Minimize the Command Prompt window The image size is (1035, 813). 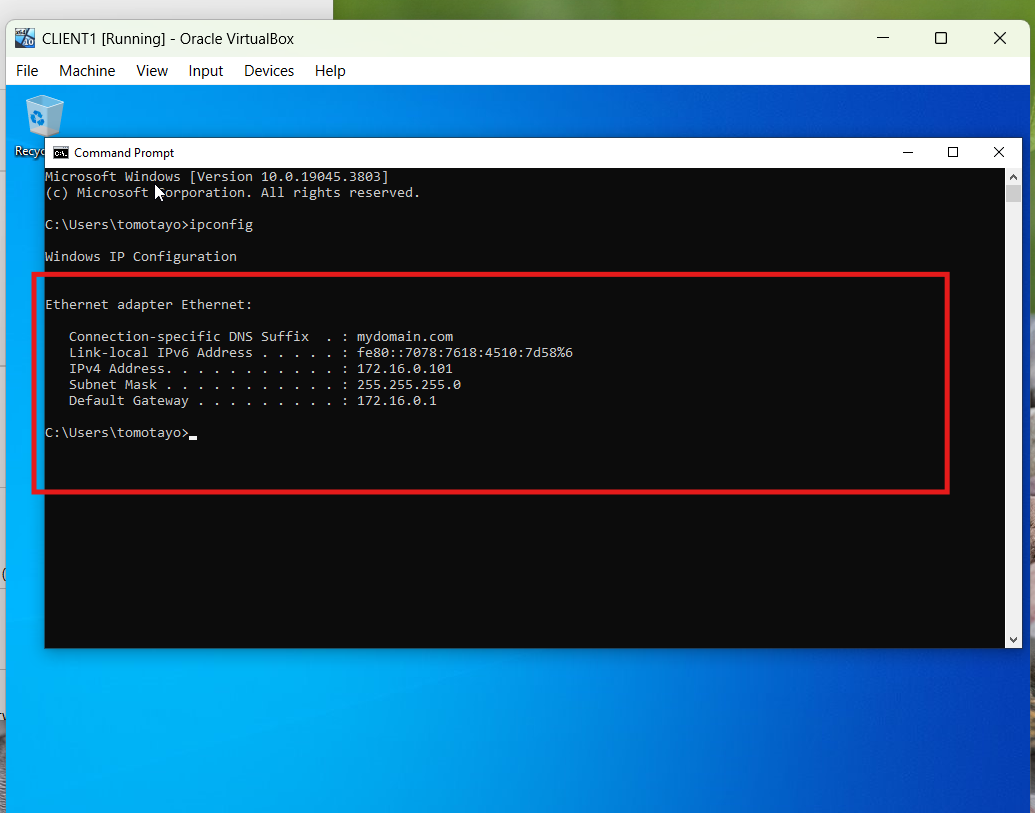click(x=908, y=152)
